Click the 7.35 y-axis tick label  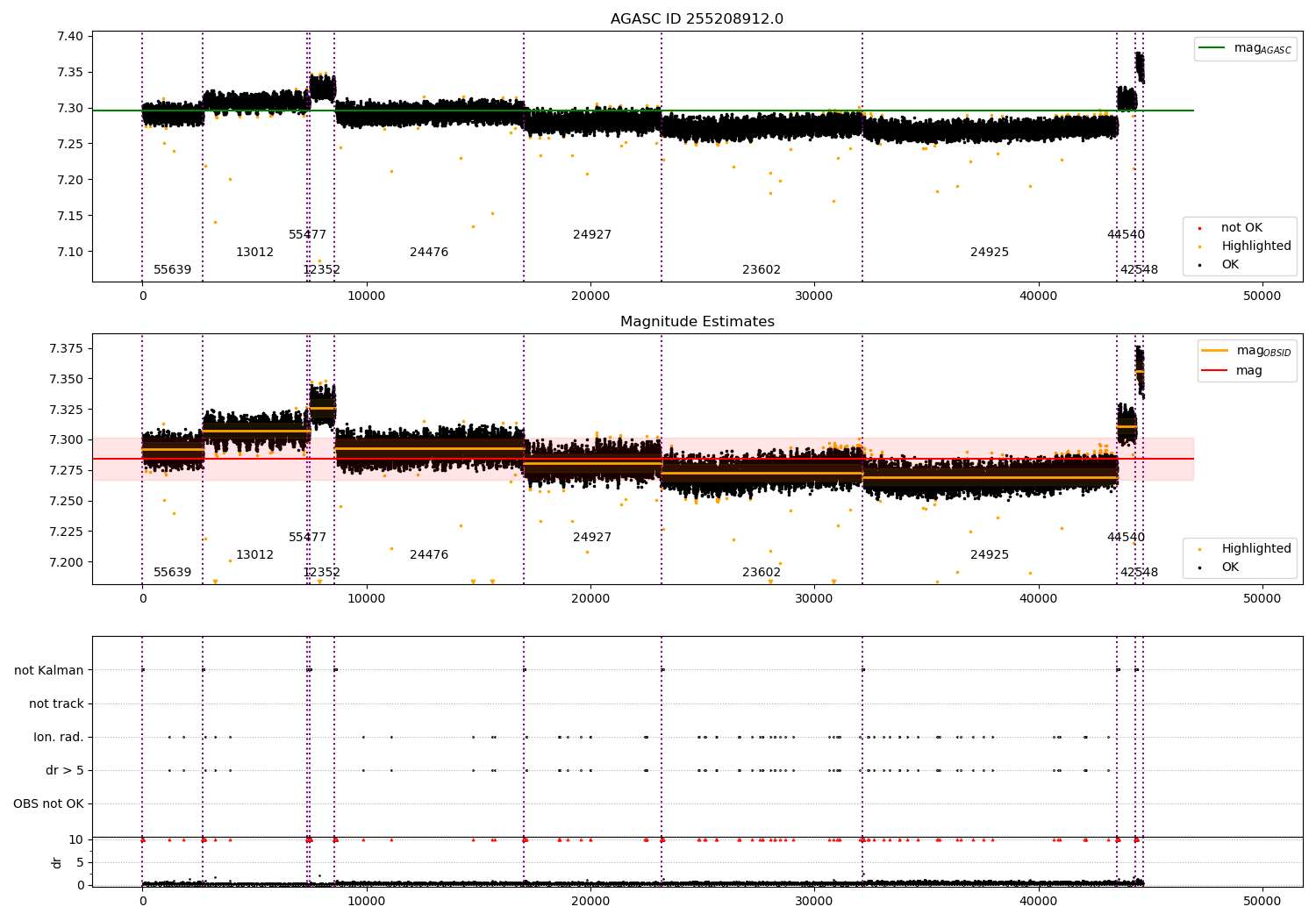pos(71,72)
